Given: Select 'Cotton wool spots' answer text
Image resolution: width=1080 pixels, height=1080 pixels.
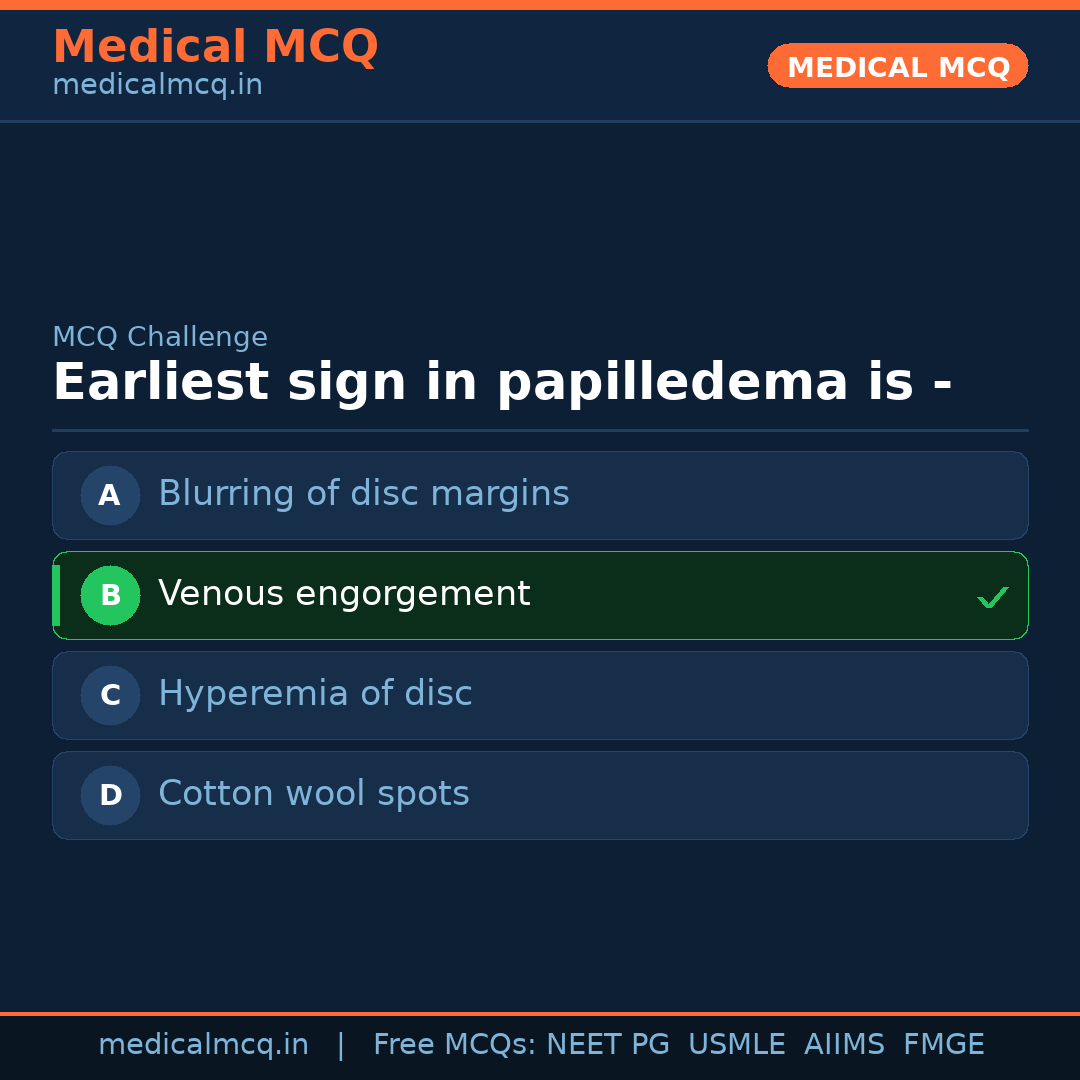Looking at the screenshot, I should [314, 794].
